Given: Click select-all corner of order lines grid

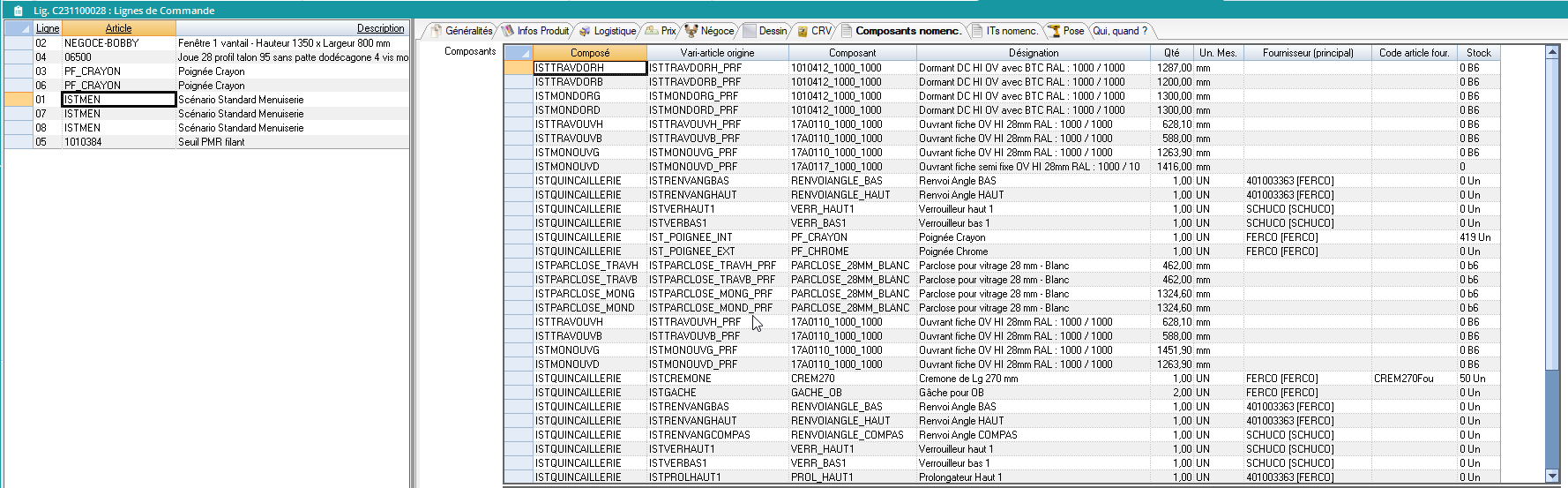Looking at the screenshot, I should pos(19,28).
